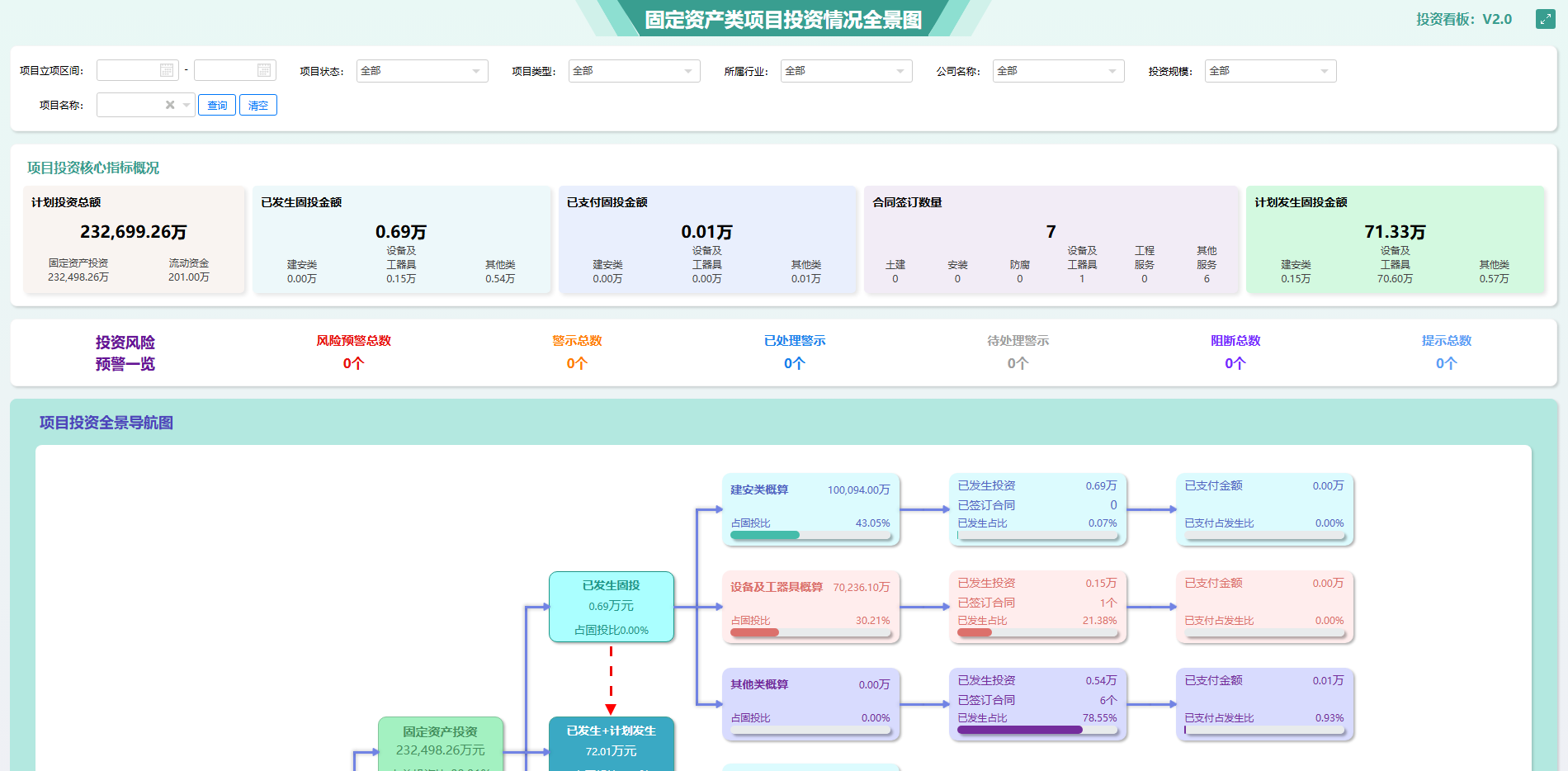Click the 已发生固投 flow node
1568x771 pixels.
pos(612,607)
